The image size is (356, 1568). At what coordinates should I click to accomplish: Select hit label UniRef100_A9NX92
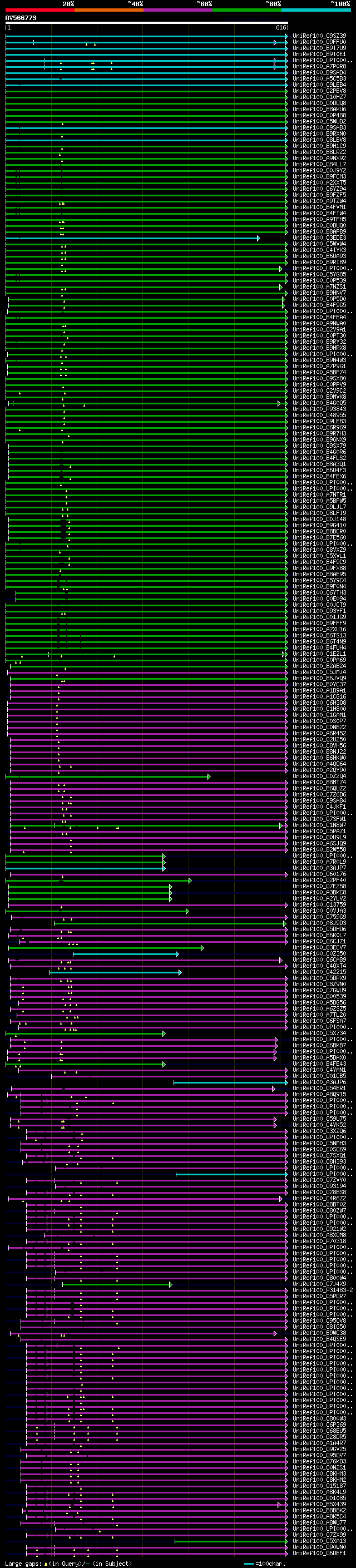(319, 159)
